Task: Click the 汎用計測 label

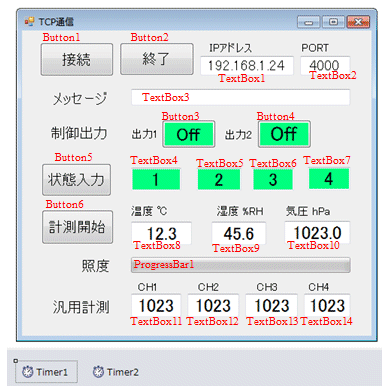Action: 81,307
